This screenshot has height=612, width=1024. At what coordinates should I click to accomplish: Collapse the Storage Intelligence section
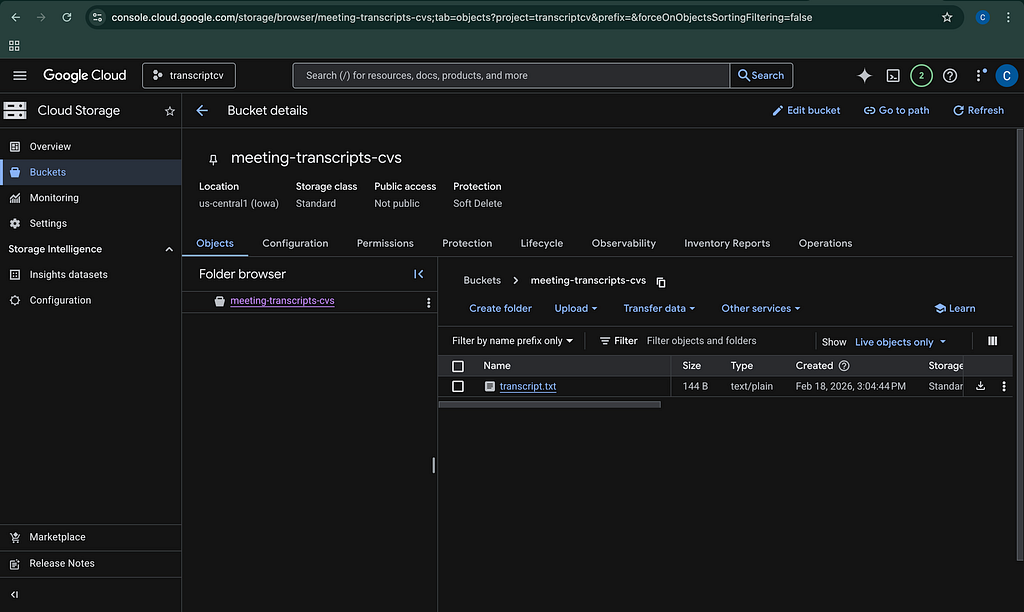click(x=168, y=250)
